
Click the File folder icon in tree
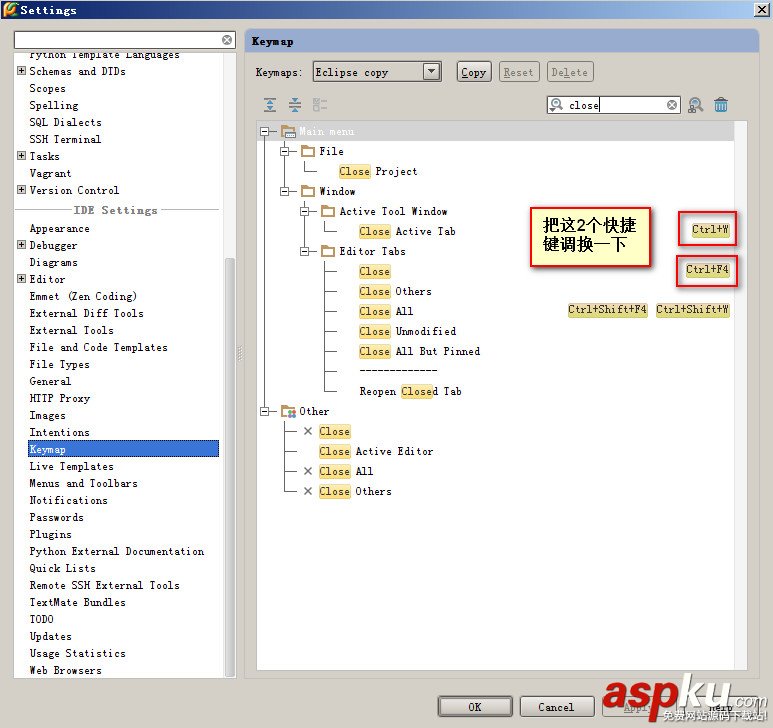(x=308, y=151)
